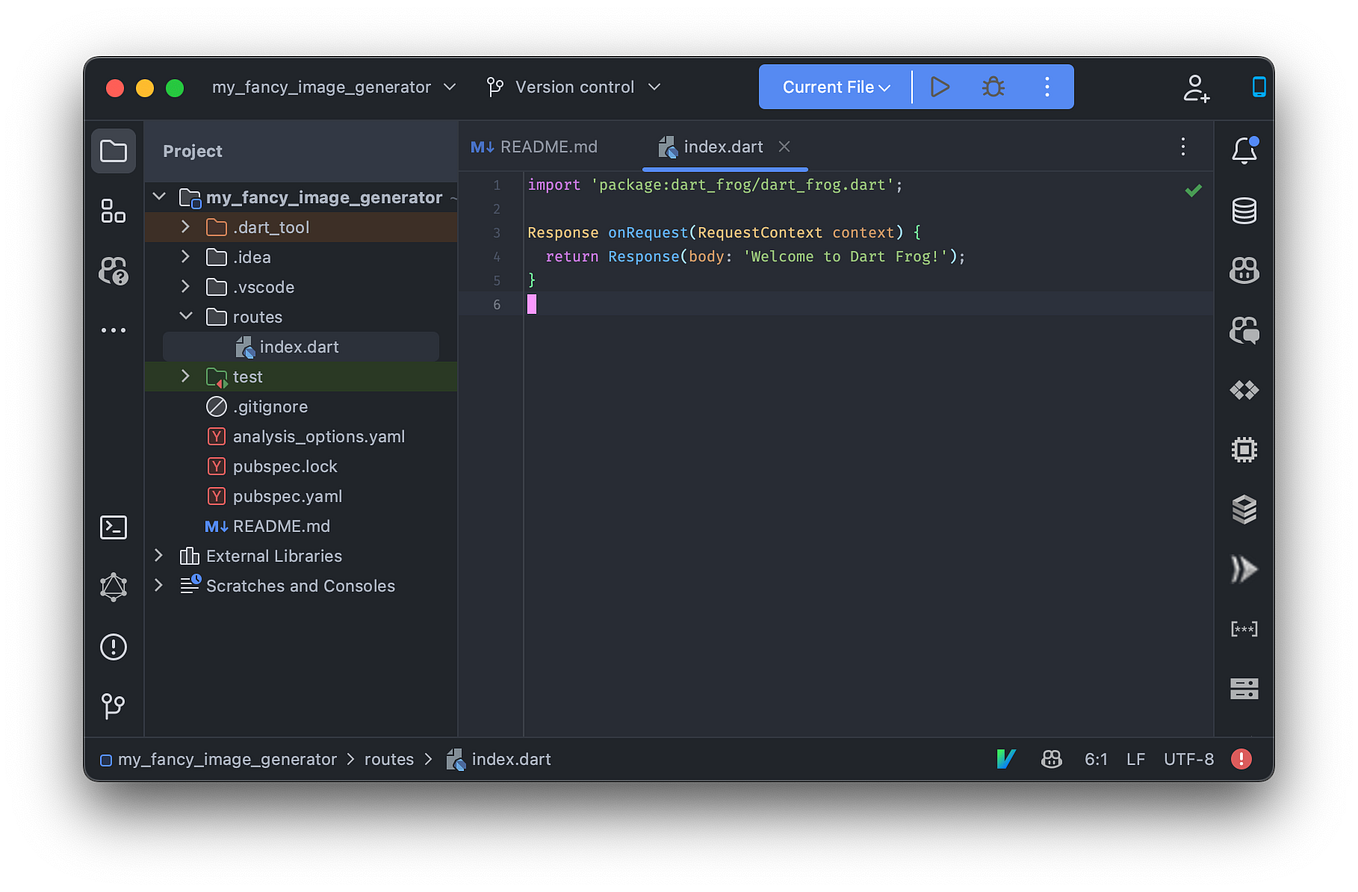The width and height of the screenshot is (1358, 892).
Task: Open the Structure tool window
Action: (x=113, y=211)
